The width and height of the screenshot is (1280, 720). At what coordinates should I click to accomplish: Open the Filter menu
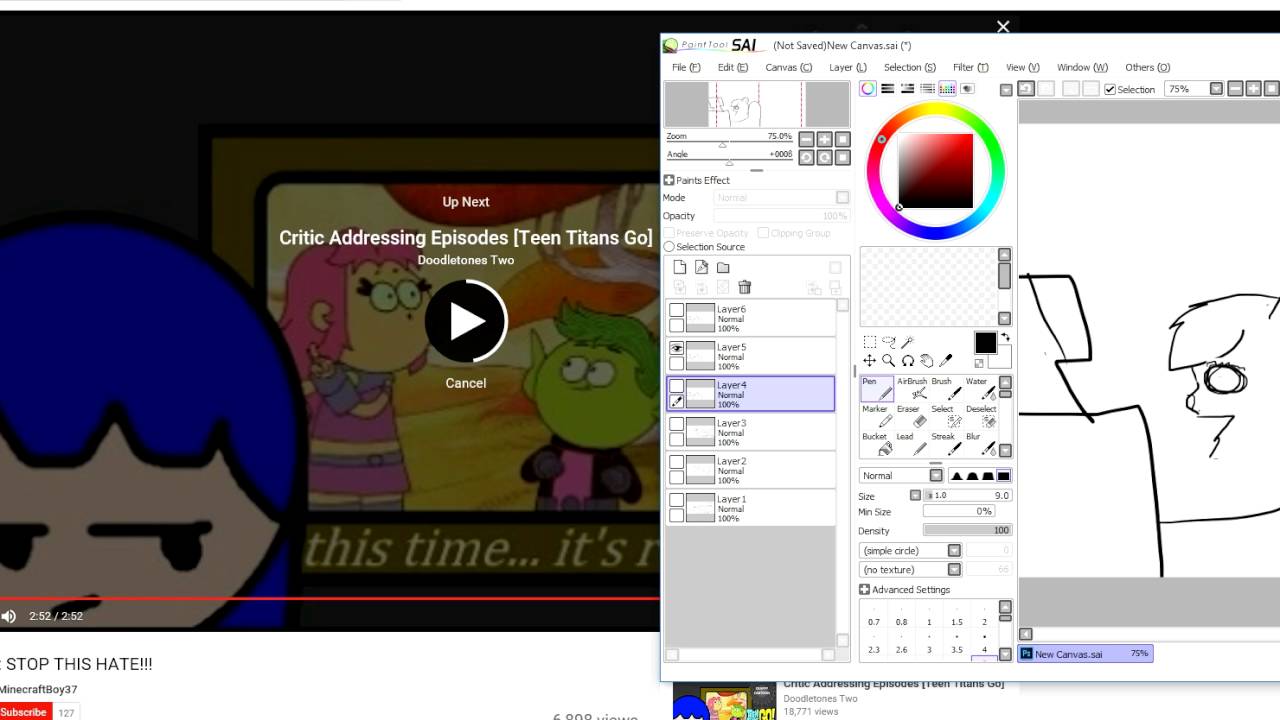[x=971, y=67]
